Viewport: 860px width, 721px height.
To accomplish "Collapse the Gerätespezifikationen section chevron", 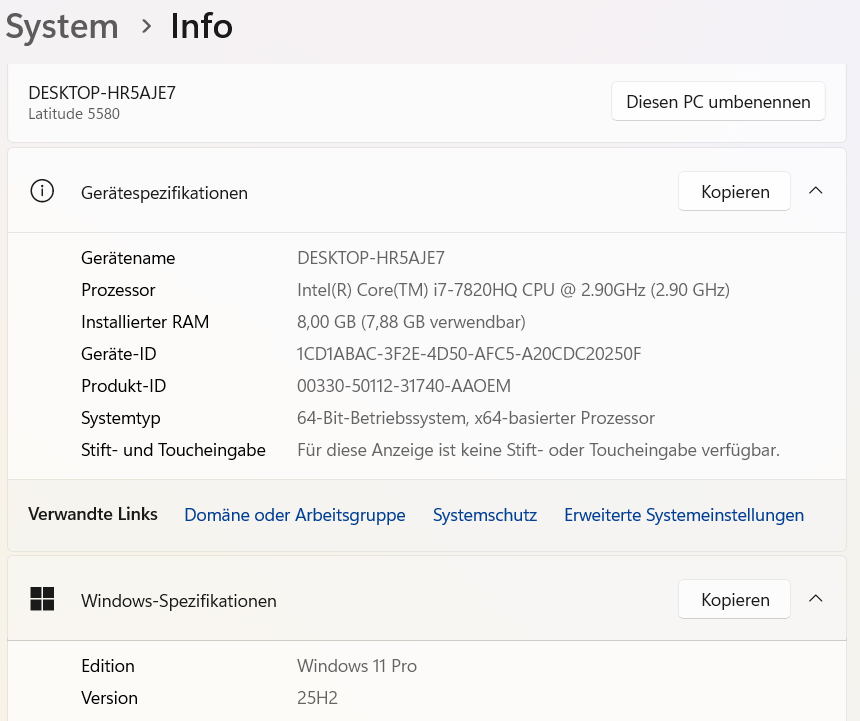I will point(816,191).
